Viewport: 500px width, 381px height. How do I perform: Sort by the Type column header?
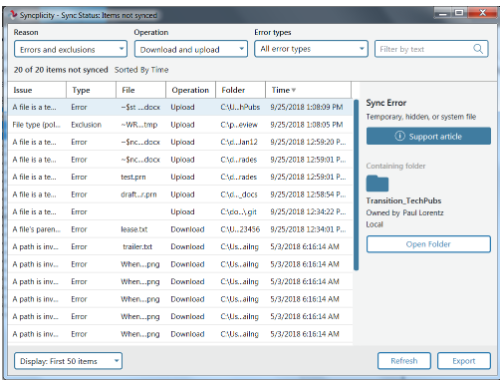(91, 90)
